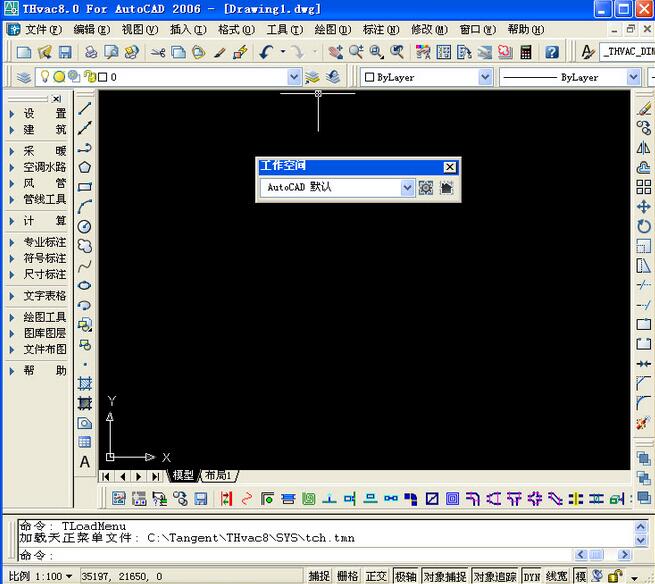Screen dimensions: 655x584
Task: Select the Hatch tool
Action: (x=85, y=383)
